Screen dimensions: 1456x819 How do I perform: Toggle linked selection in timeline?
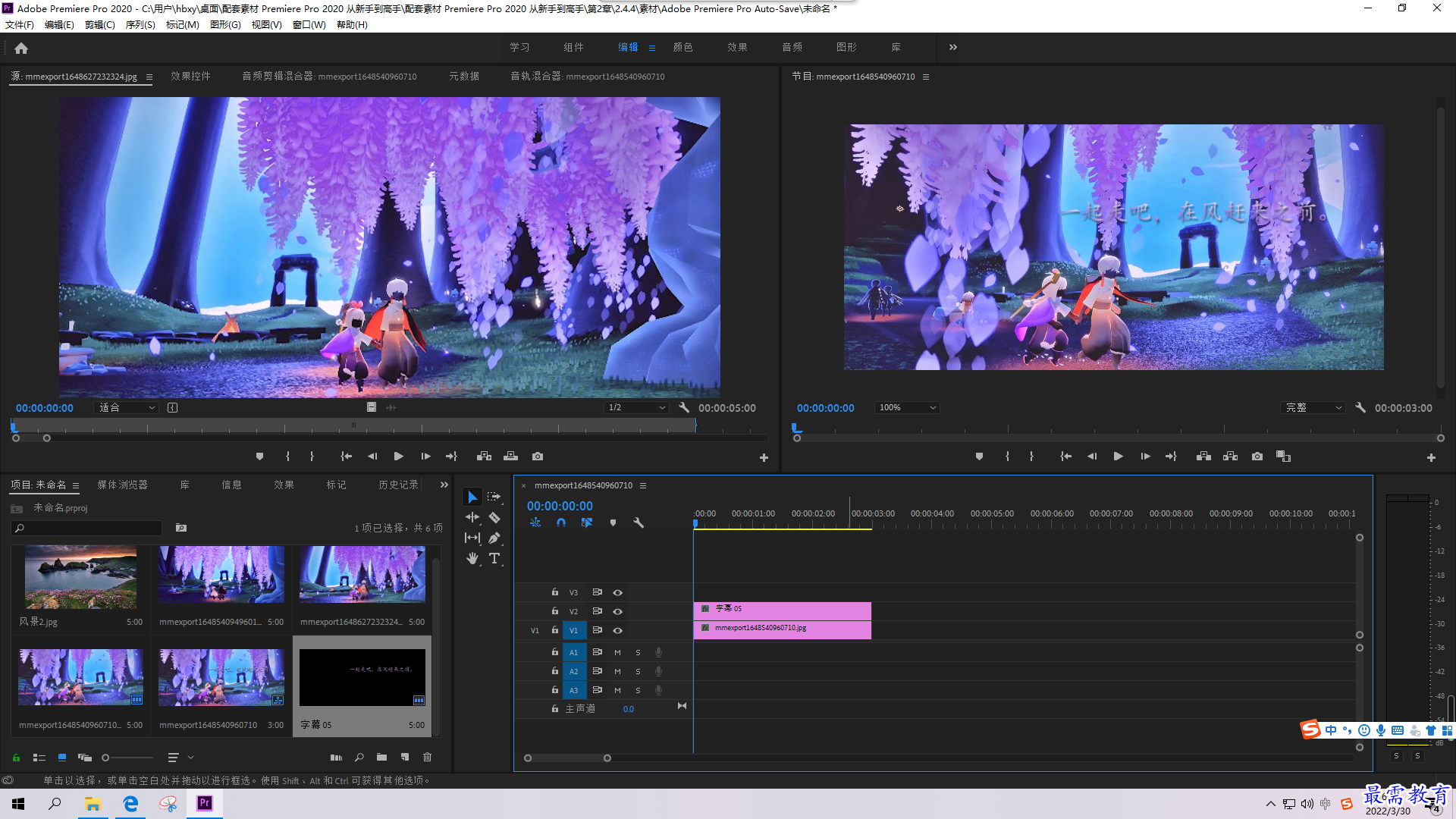pyautogui.click(x=587, y=522)
